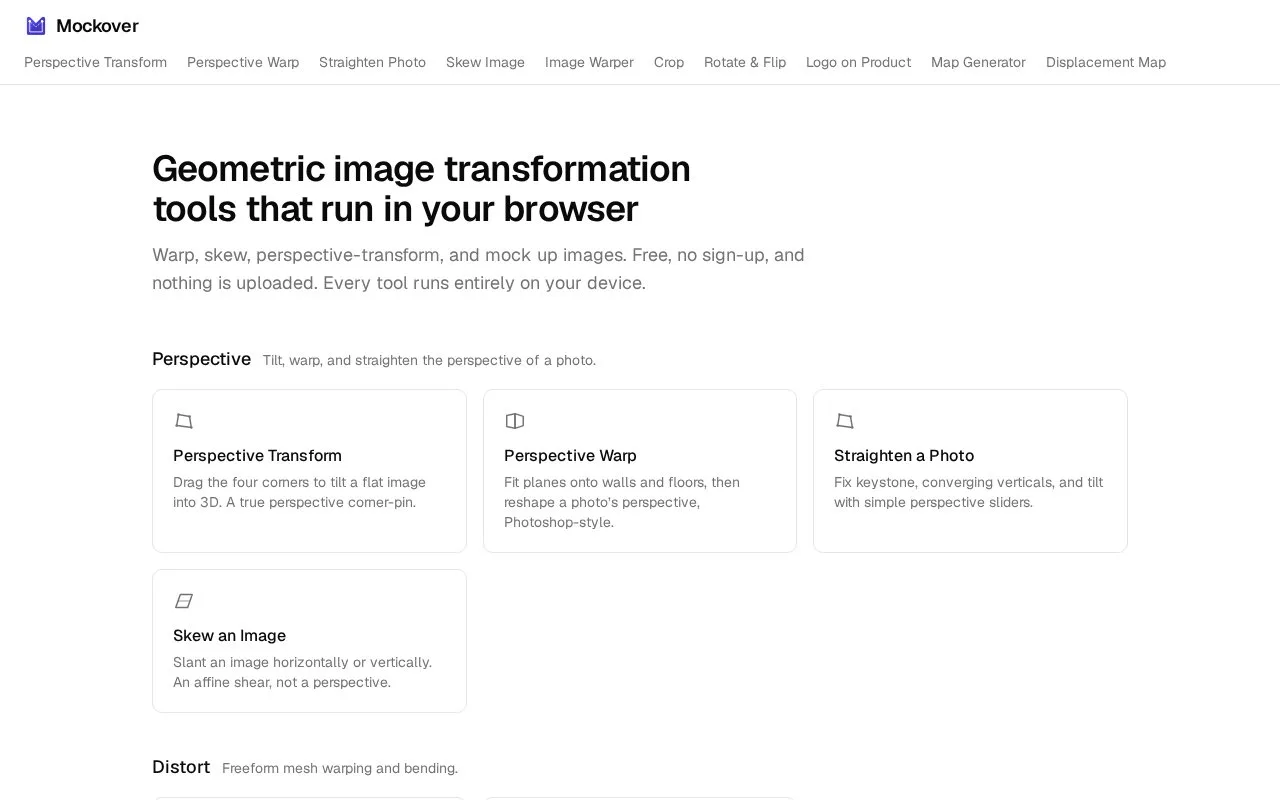Click the Perspective section heading
The image size is (1280, 800).
tap(201, 359)
